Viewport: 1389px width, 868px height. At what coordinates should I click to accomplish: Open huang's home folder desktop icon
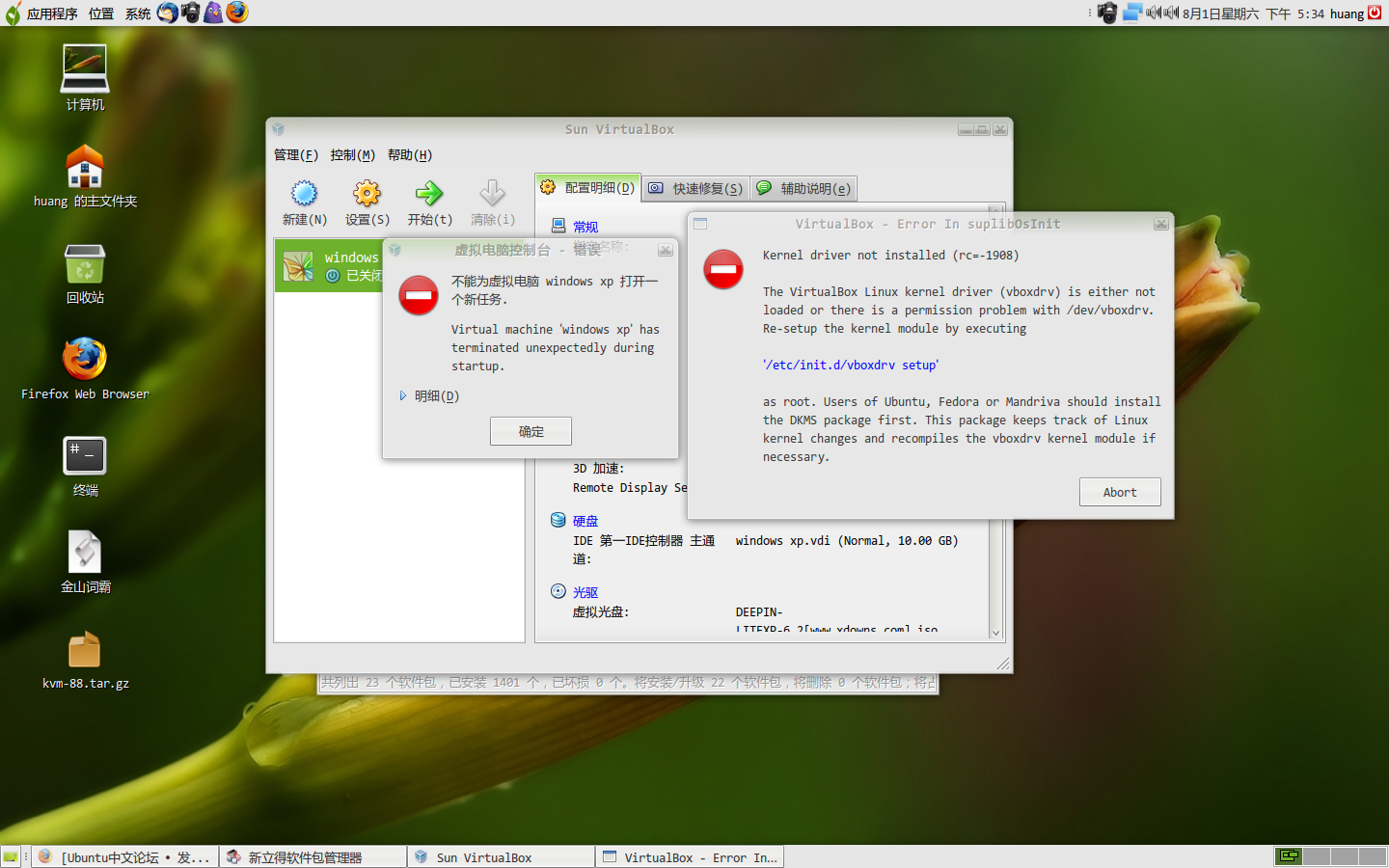(x=85, y=166)
